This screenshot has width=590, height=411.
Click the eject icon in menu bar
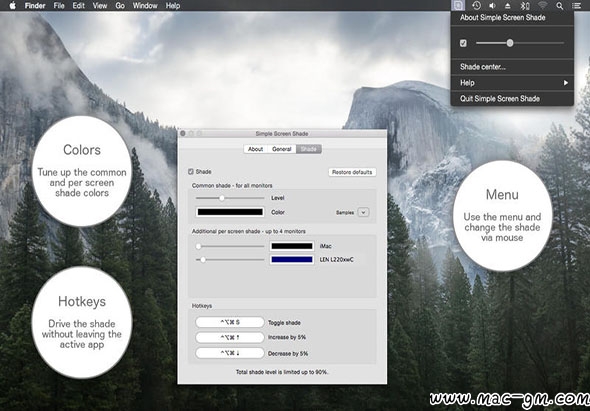(x=508, y=6)
